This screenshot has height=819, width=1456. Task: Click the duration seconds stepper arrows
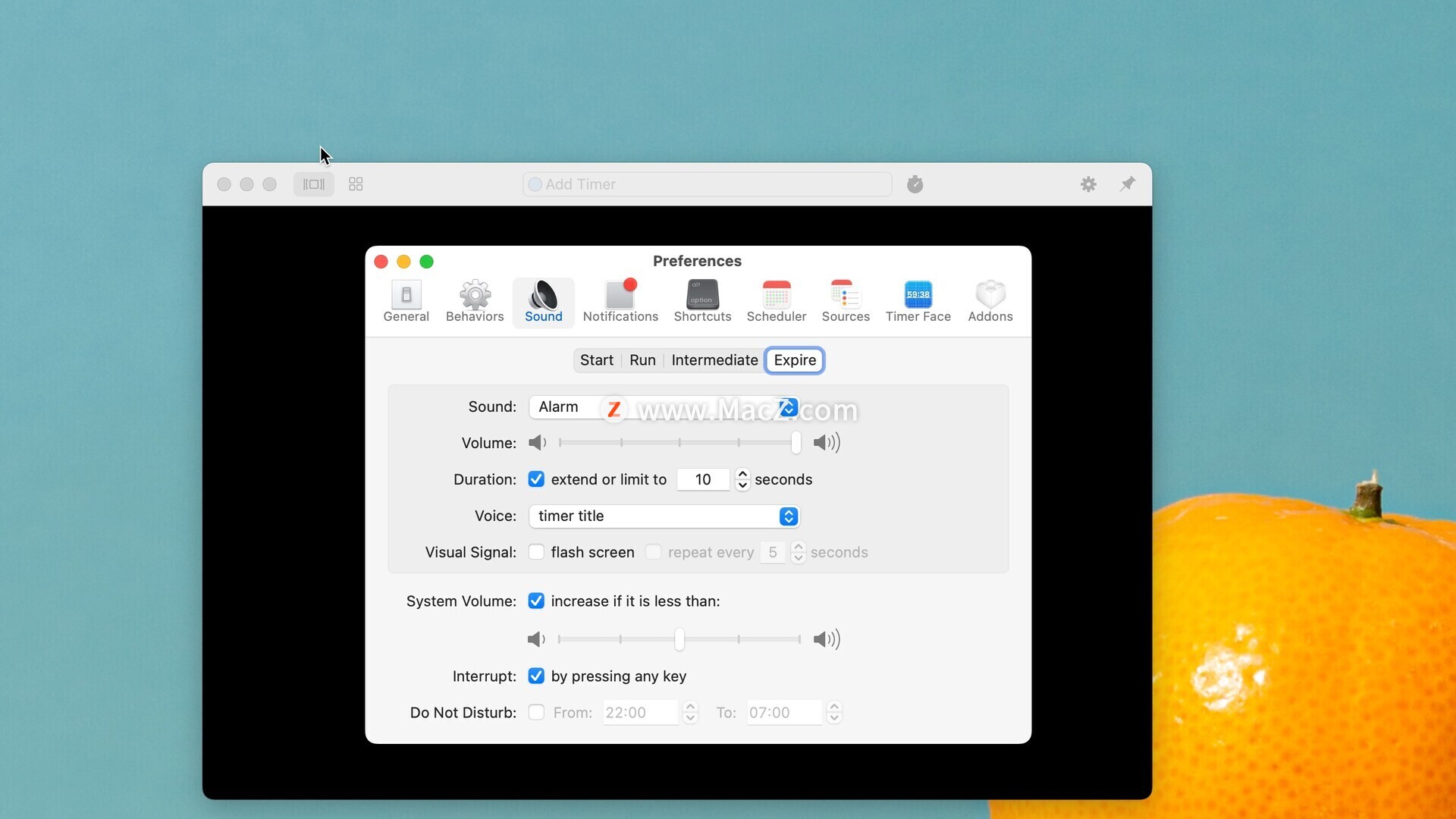(742, 479)
